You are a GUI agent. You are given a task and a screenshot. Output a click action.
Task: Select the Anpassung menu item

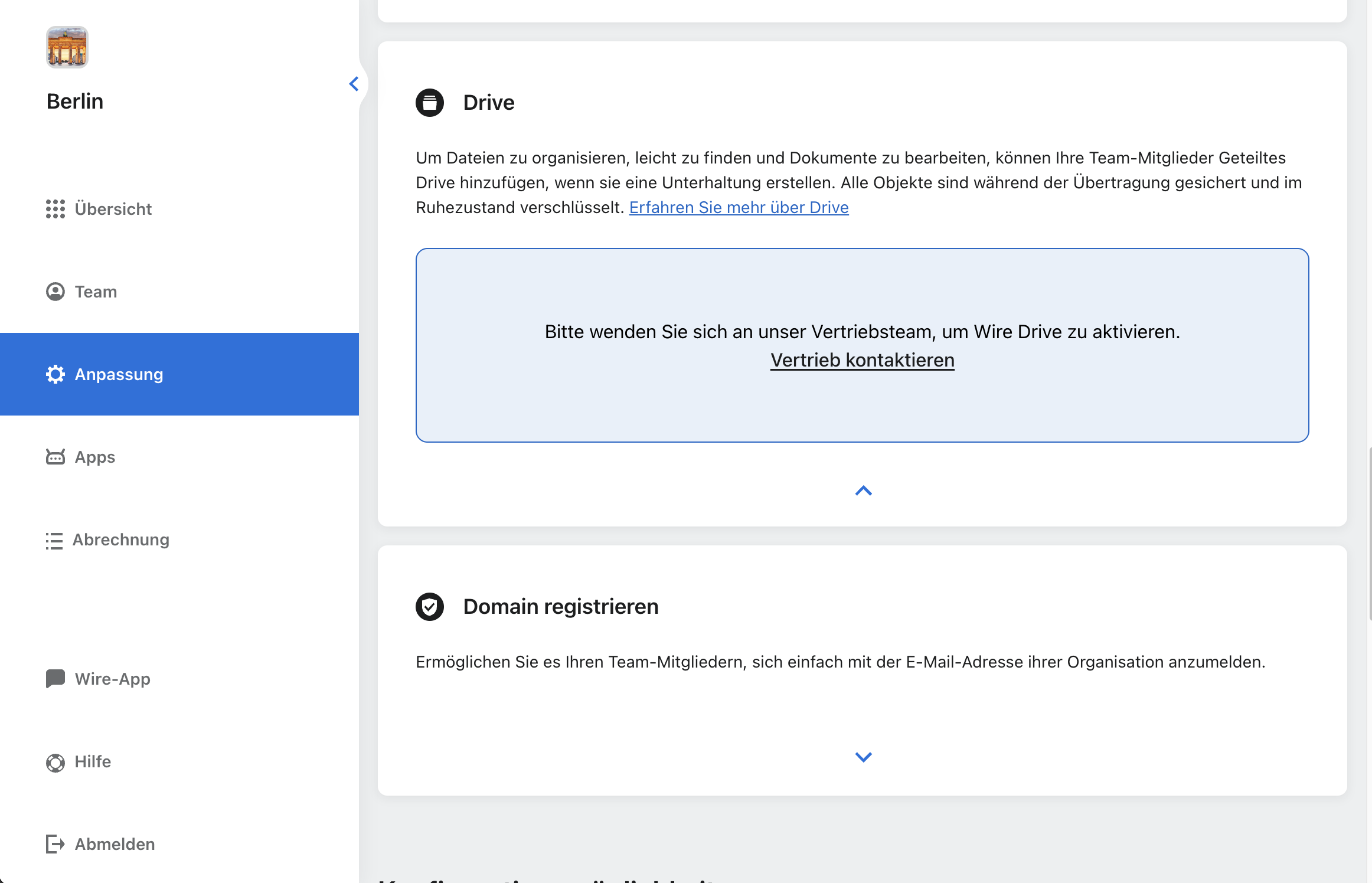point(179,374)
